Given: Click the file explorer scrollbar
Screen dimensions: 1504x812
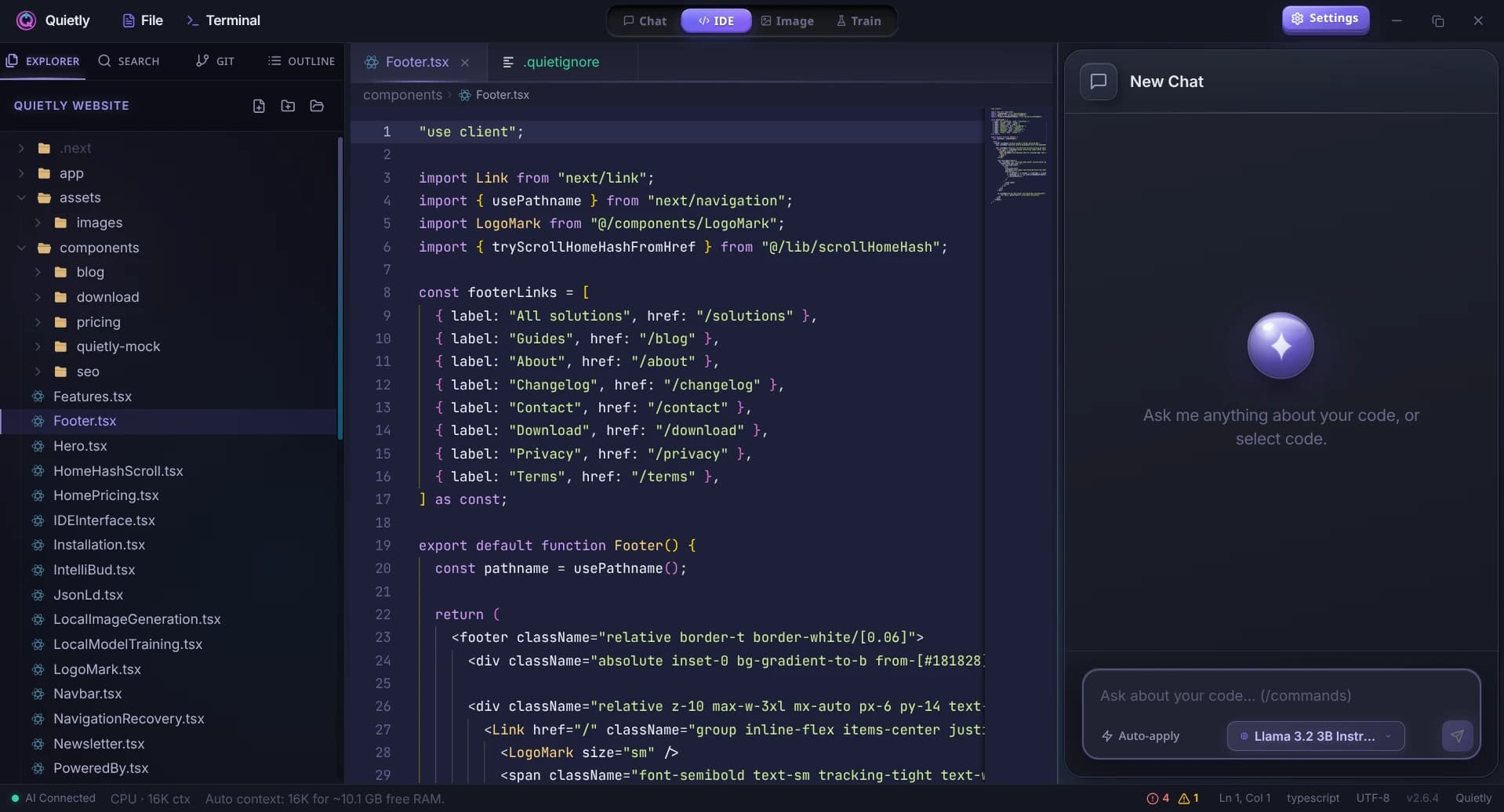Looking at the screenshot, I should tap(340, 288).
